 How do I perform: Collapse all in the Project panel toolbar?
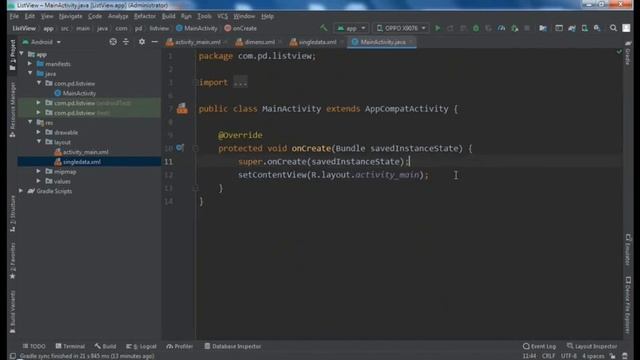pos(126,42)
